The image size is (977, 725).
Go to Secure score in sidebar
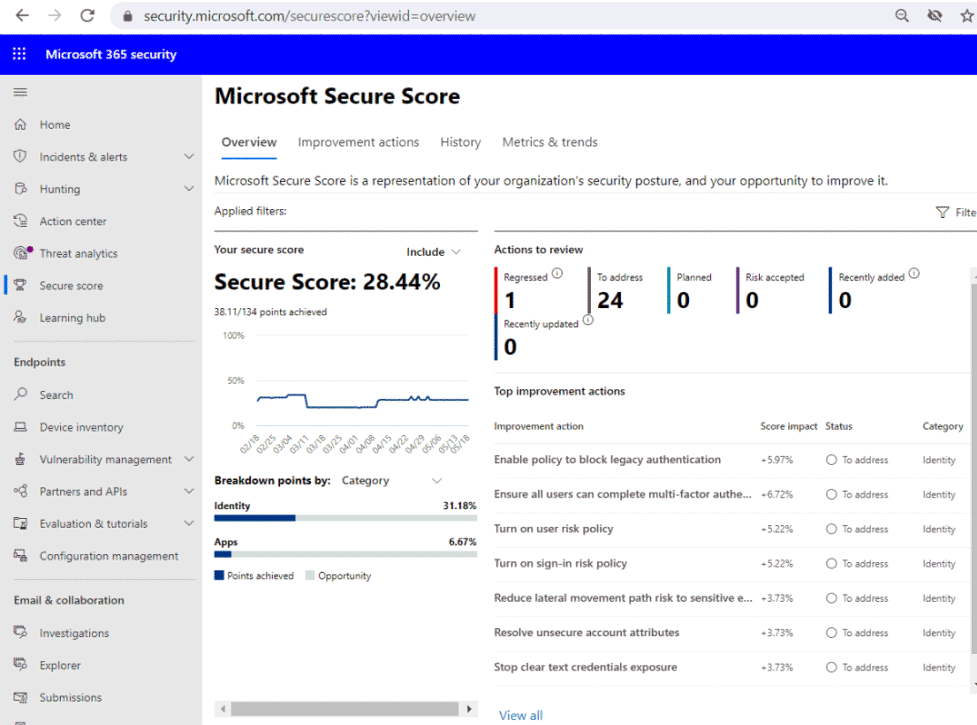coord(71,285)
